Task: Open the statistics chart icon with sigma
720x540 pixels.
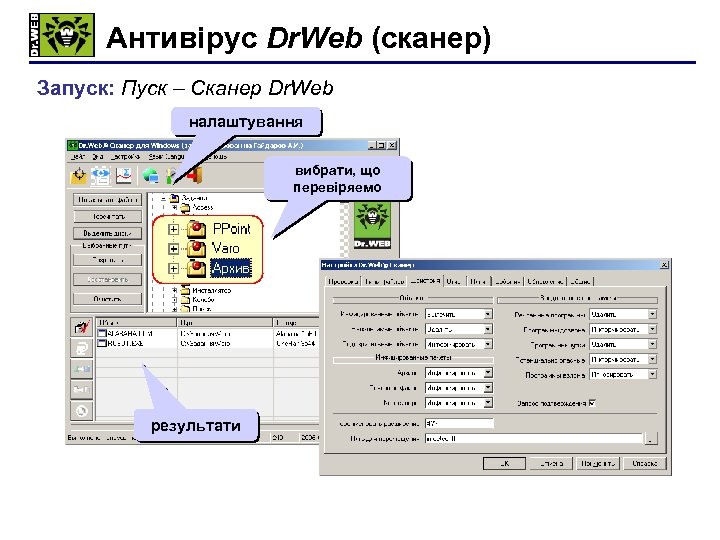Action: click(x=123, y=175)
